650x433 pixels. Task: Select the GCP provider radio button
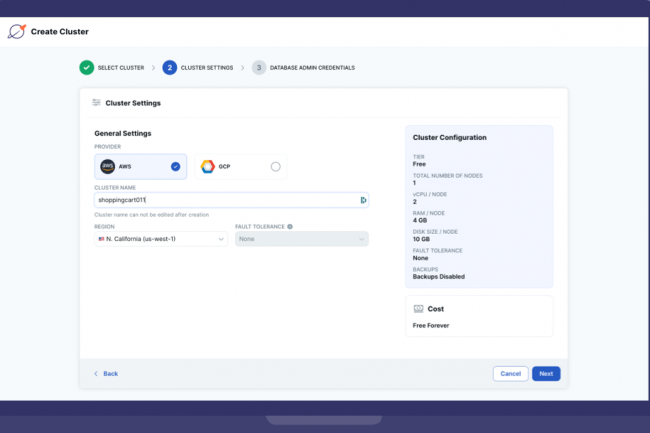tap(275, 166)
